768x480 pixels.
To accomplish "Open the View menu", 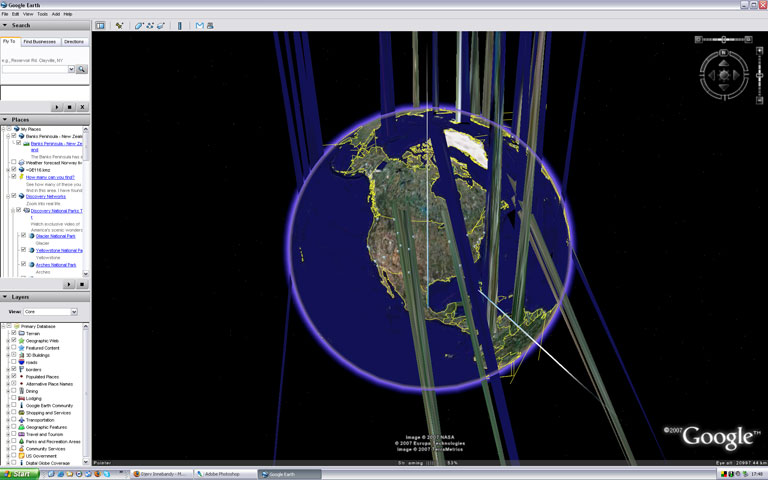I will click(x=28, y=14).
